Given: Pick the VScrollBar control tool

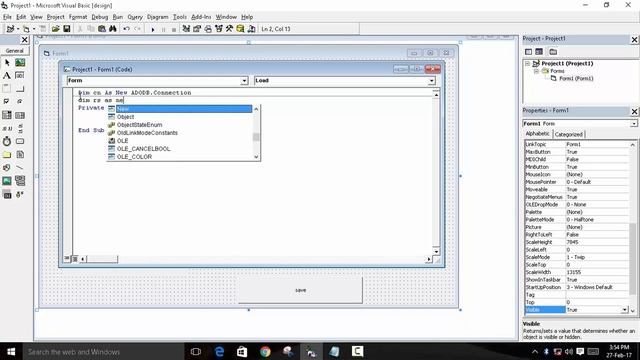Looking at the screenshot, I should point(20,128).
